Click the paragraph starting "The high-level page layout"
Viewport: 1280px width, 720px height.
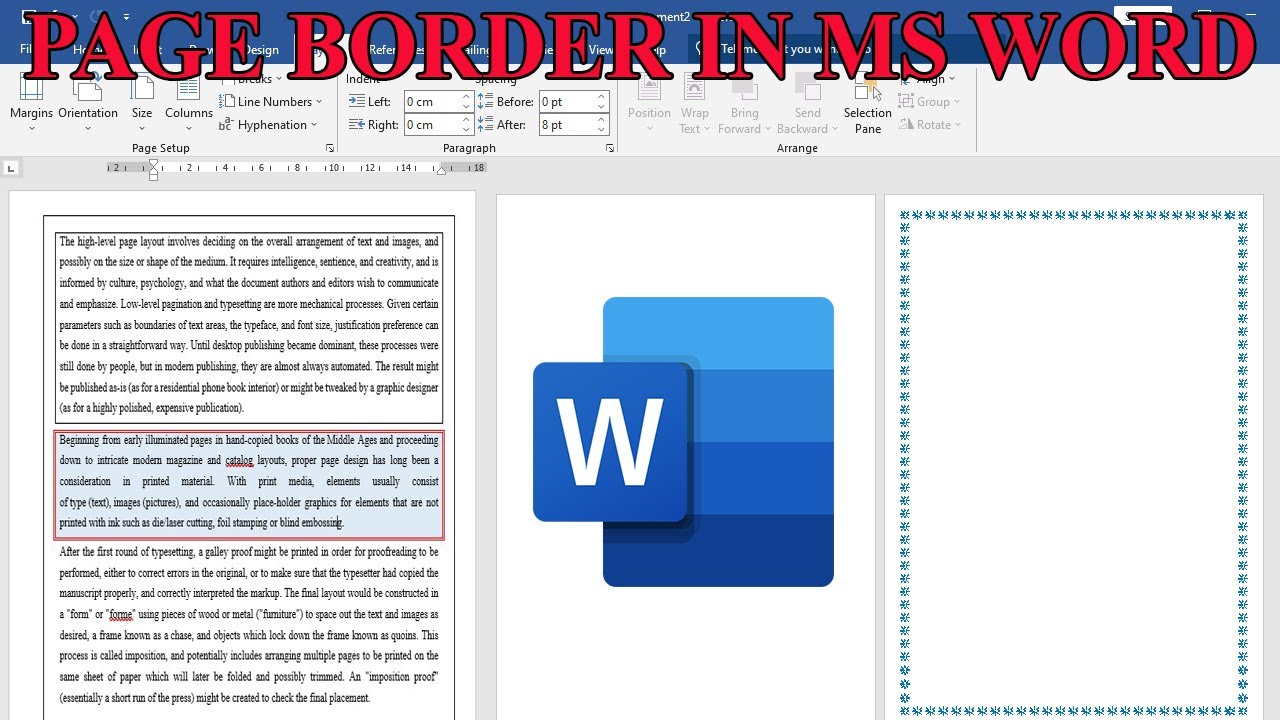[x=249, y=325]
